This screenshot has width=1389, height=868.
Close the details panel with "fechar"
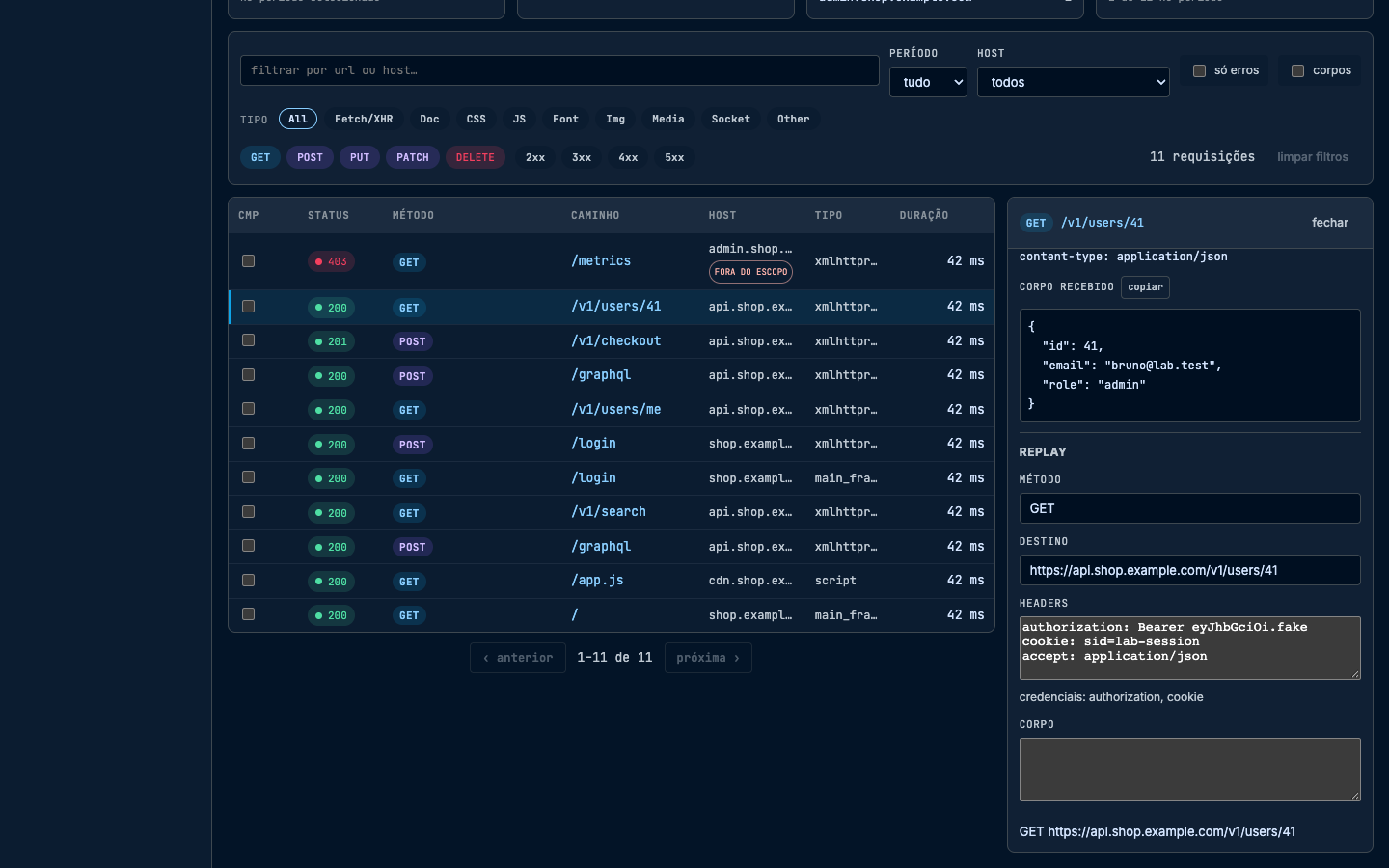click(x=1330, y=223)
